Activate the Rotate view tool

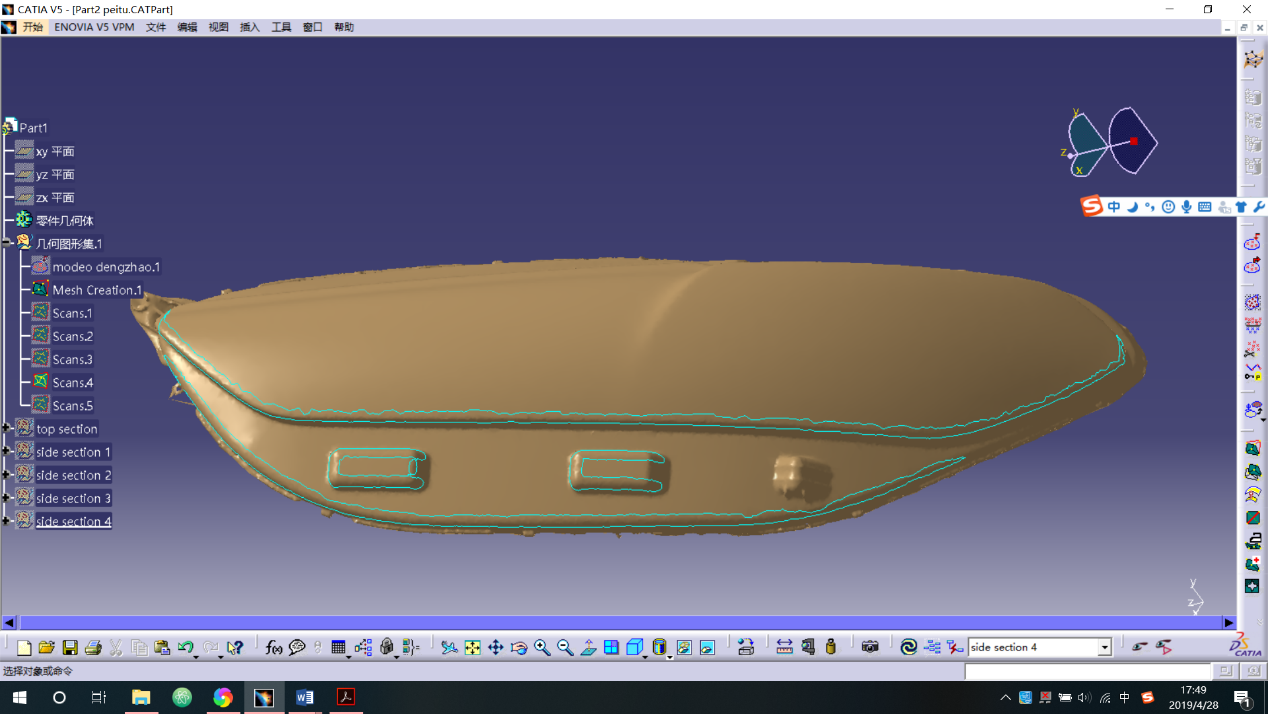point(519,648)
